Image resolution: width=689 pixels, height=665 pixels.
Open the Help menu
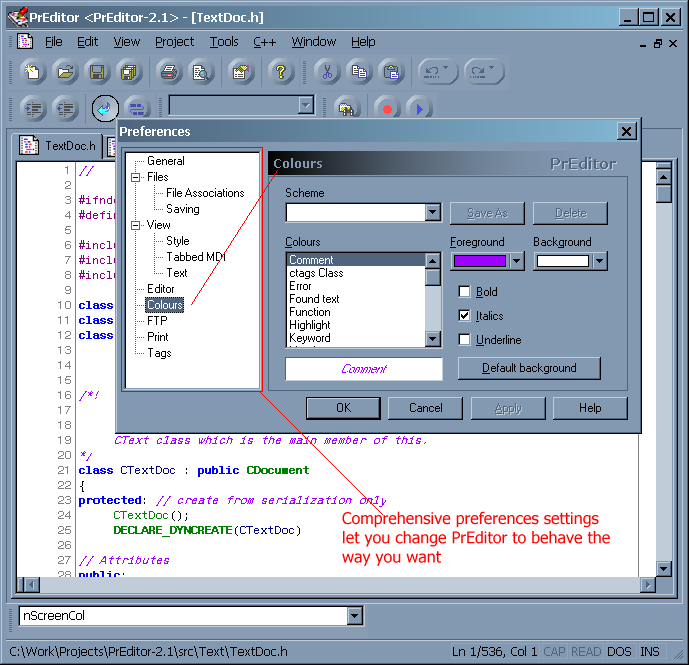pos(363,42)
